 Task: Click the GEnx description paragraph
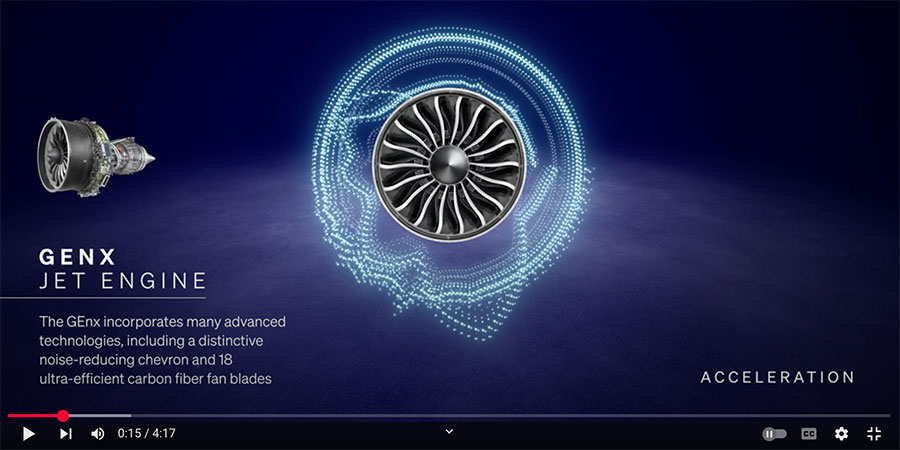click(162, 350)
